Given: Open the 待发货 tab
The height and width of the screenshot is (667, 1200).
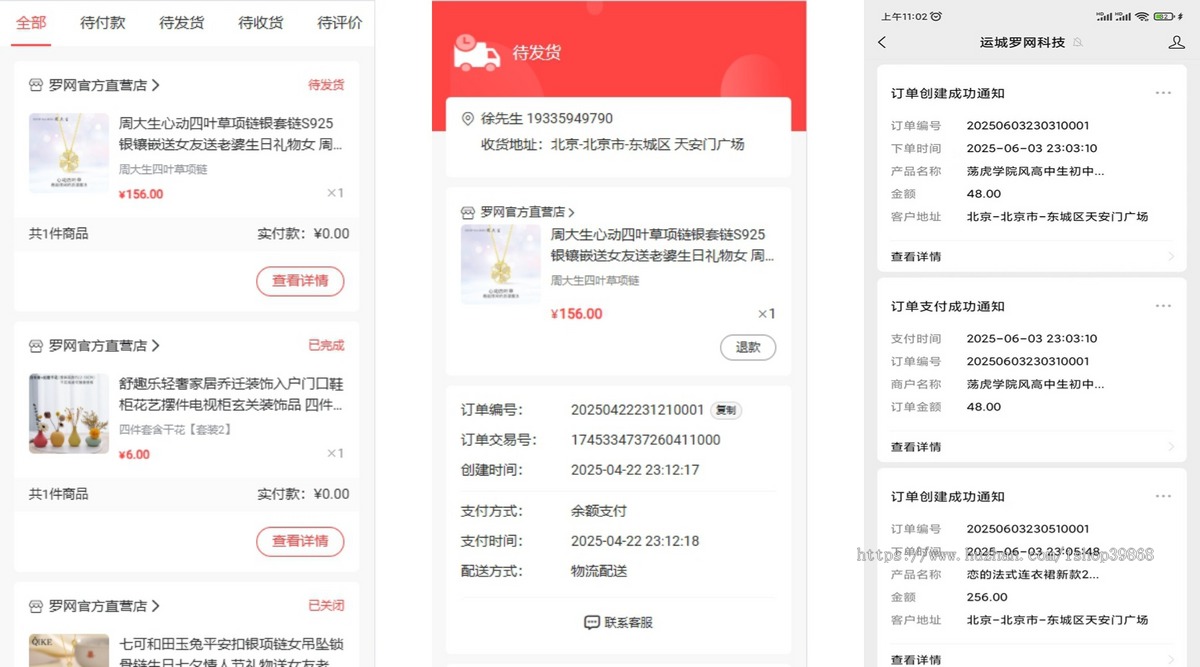Looking at the screenshot, I should pyautogui.click(x=182, y=22).
